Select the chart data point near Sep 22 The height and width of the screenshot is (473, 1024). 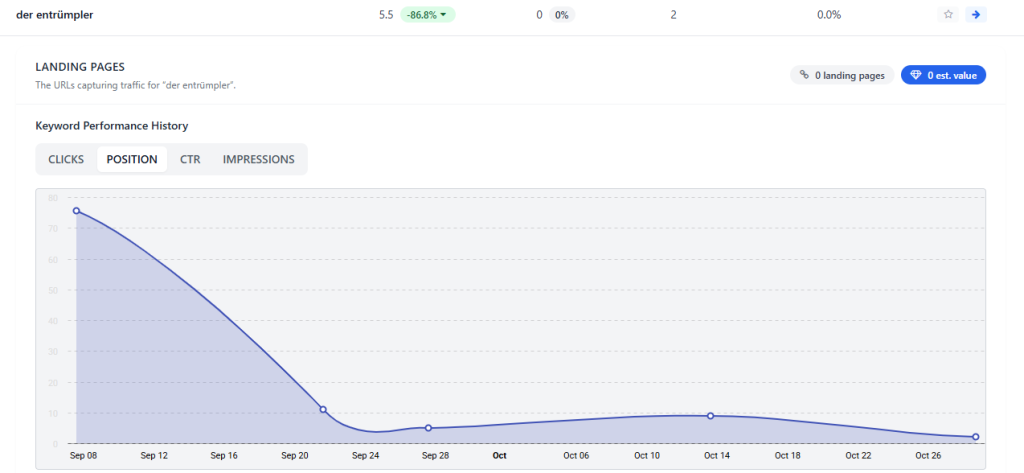click(323, 409)
